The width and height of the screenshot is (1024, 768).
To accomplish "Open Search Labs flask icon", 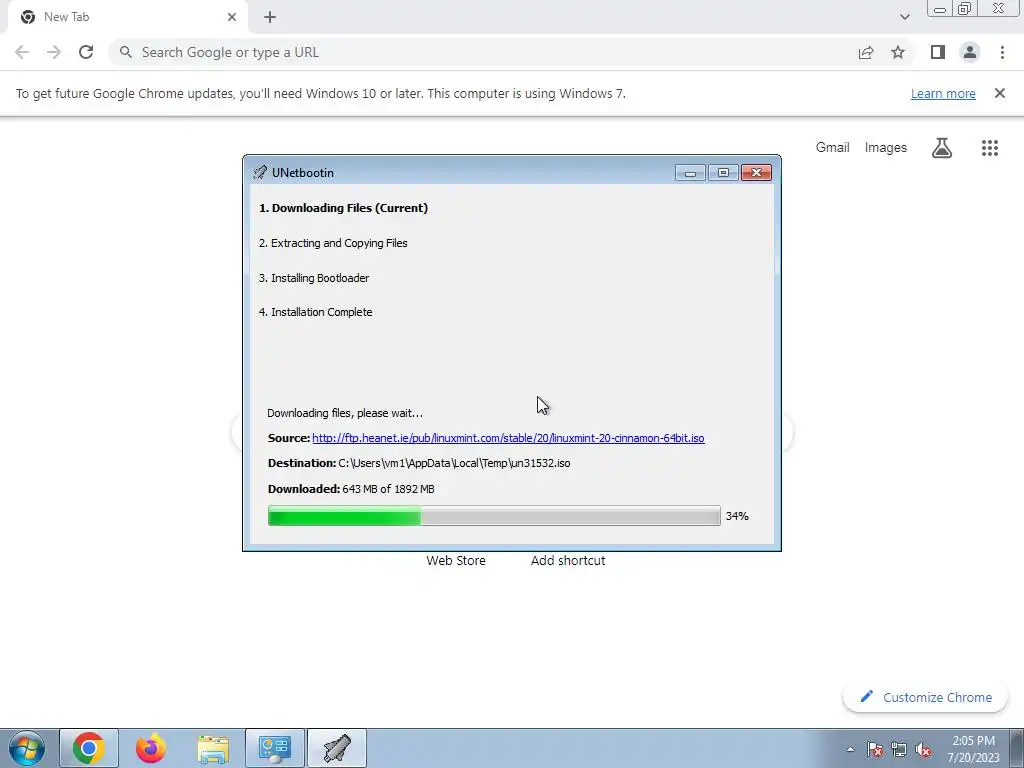I will [942, 148].
